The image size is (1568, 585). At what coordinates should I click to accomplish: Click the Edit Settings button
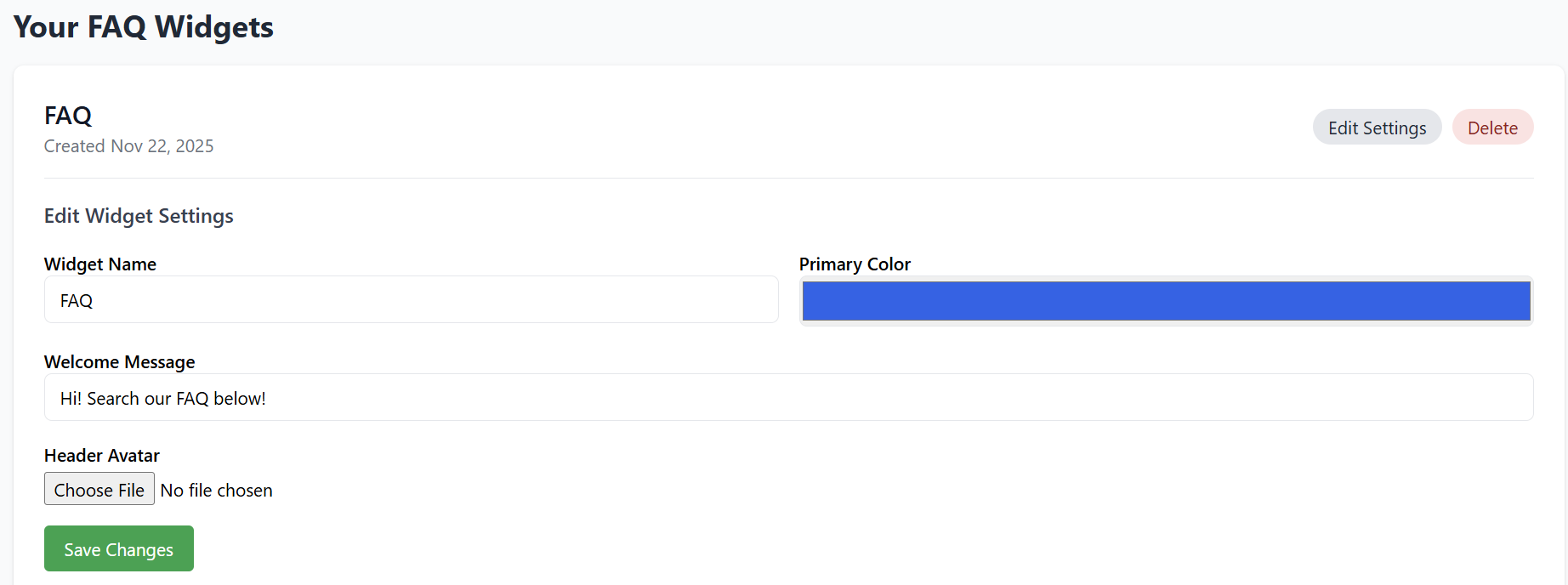pyautogui.click(x=1377, y=128)
